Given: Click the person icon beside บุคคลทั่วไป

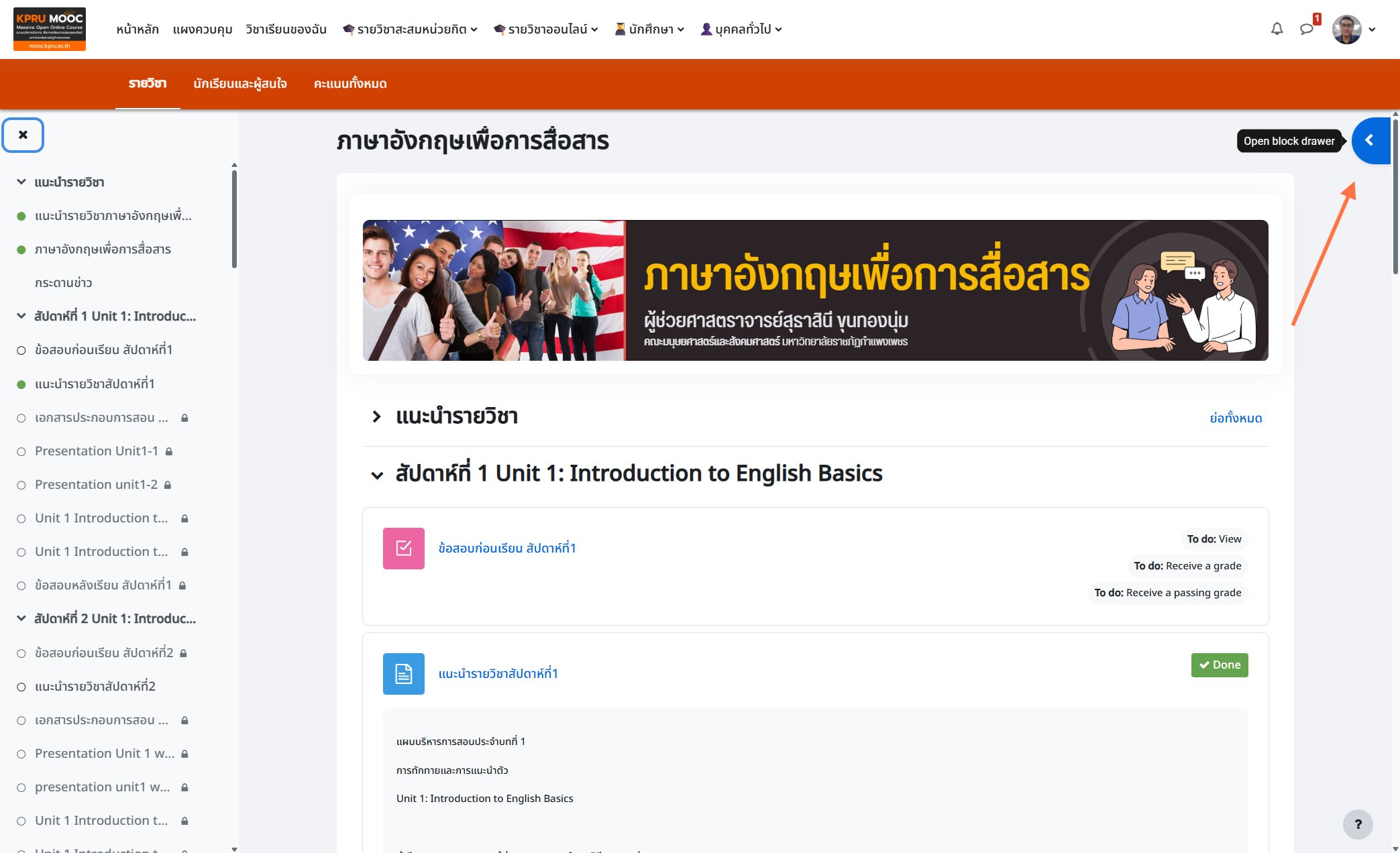Looking at the screenshot, I should tap(706, 29).
